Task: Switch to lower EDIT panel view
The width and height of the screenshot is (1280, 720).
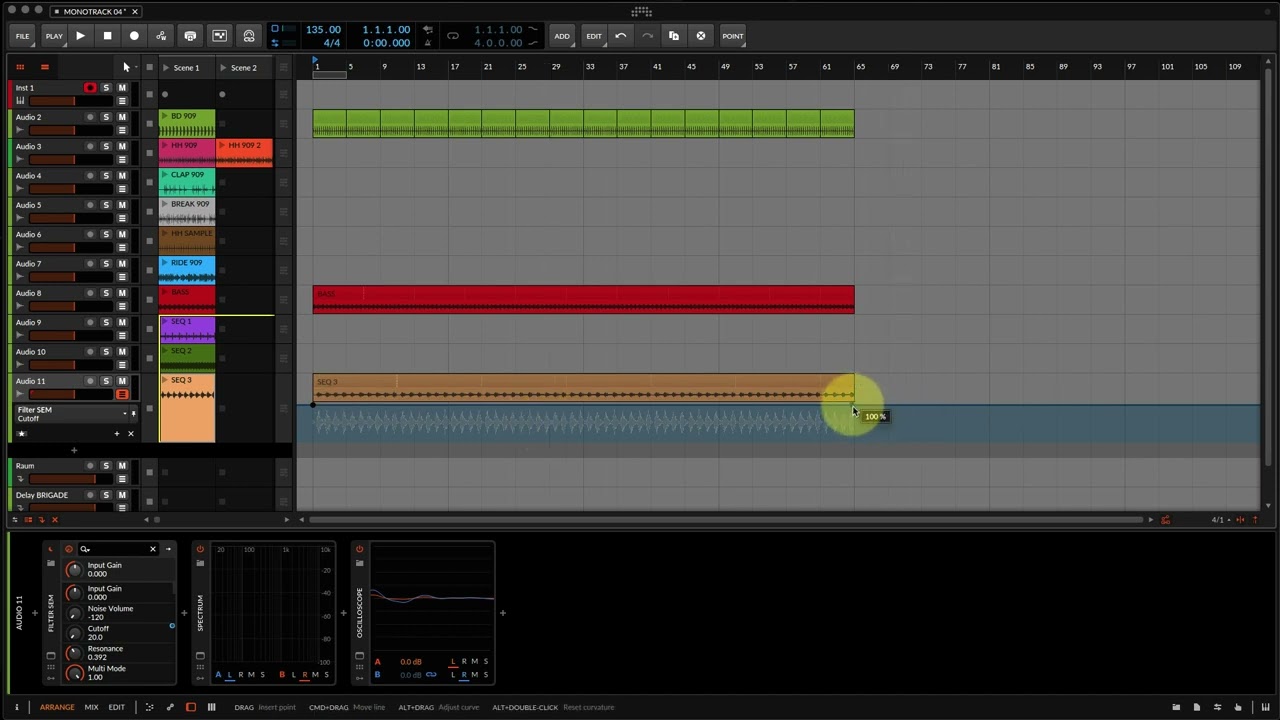Action: click(116, 707)
